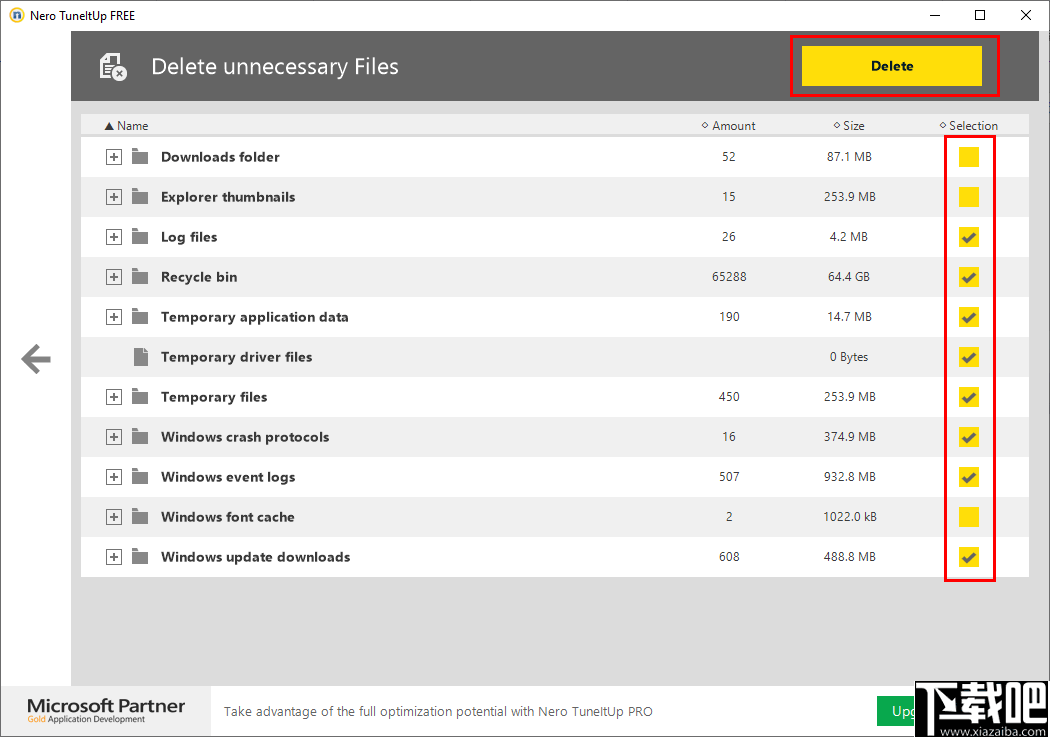Sort the list by Amount column
This screenshot has height=737, width=1050.
click(x=733, y=126)
